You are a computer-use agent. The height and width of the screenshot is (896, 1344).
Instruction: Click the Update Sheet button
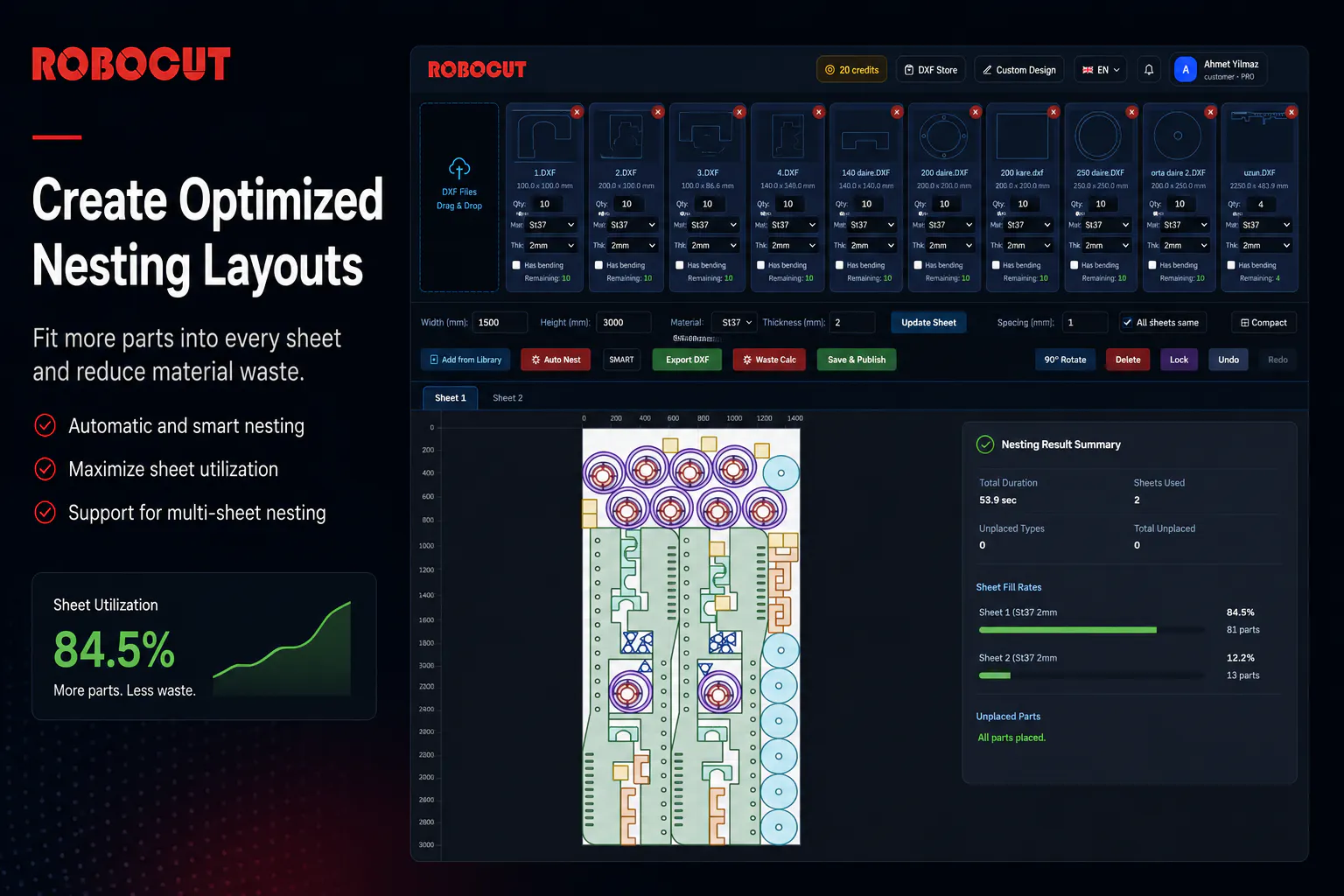928,323
